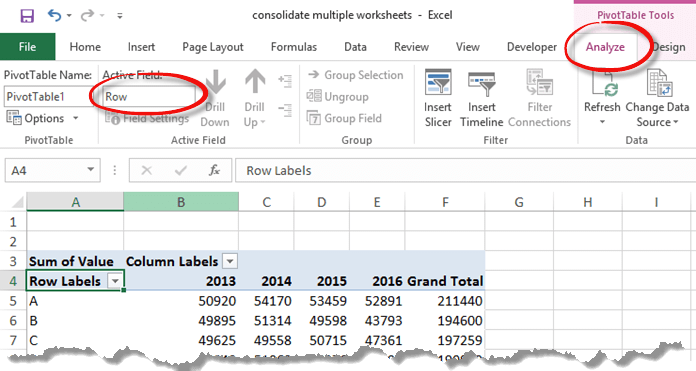Click the Drill Down arrow icon
The image size is (696, 371).
(x=215, y=83)
